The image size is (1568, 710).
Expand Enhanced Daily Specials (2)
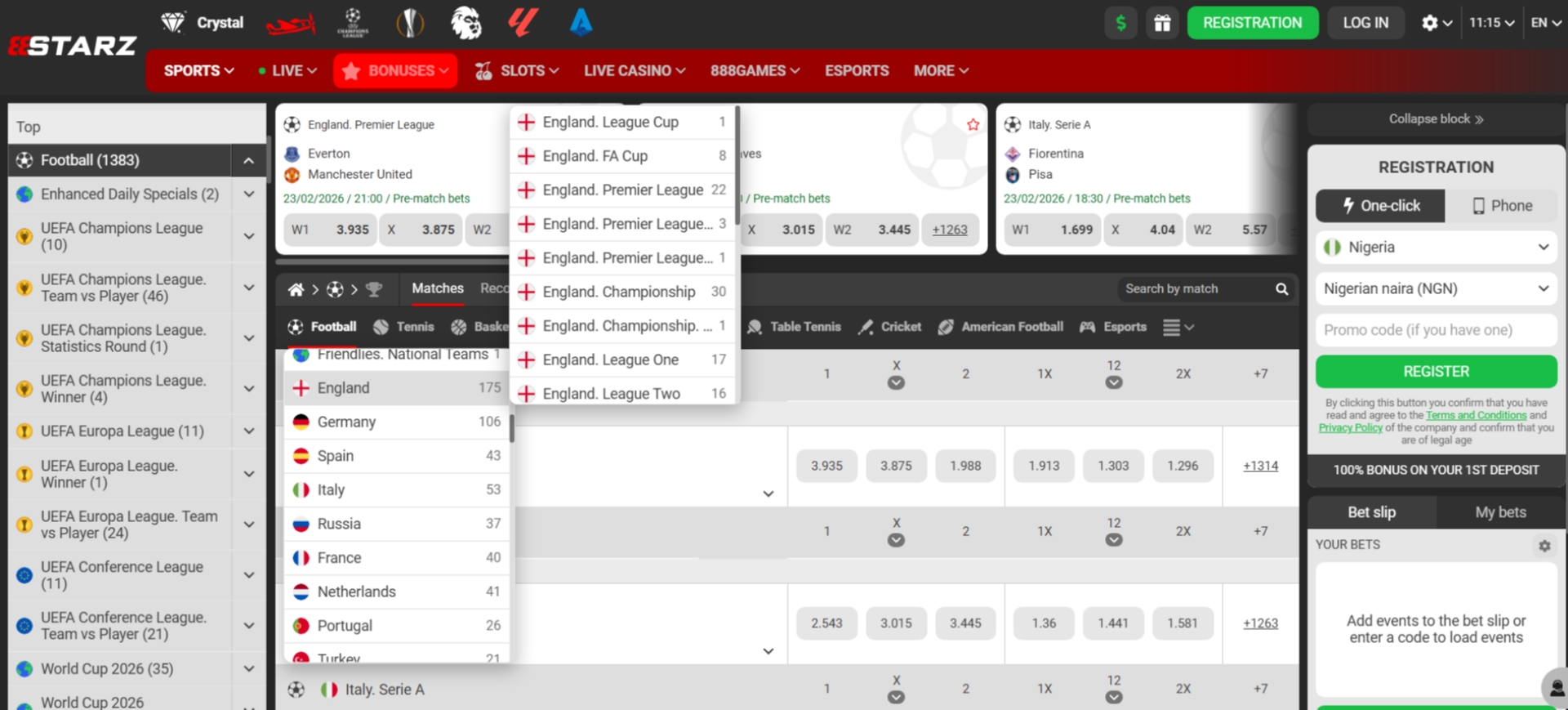[248, 194]
